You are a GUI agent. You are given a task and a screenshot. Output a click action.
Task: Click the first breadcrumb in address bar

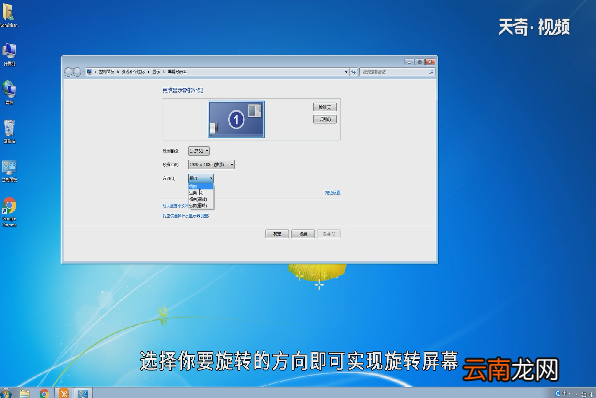[106, 72]
